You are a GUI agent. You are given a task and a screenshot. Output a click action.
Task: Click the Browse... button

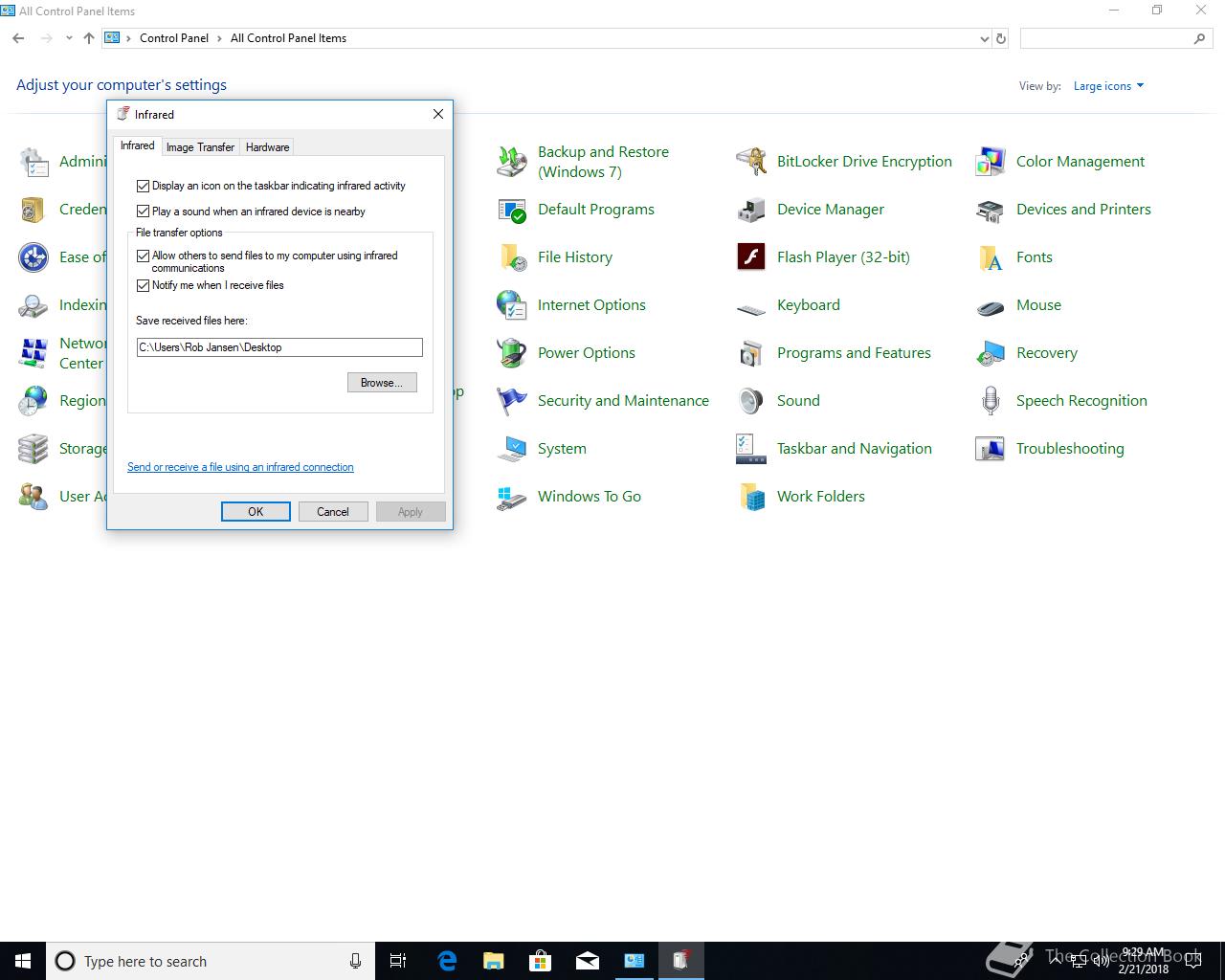[382, 383]
